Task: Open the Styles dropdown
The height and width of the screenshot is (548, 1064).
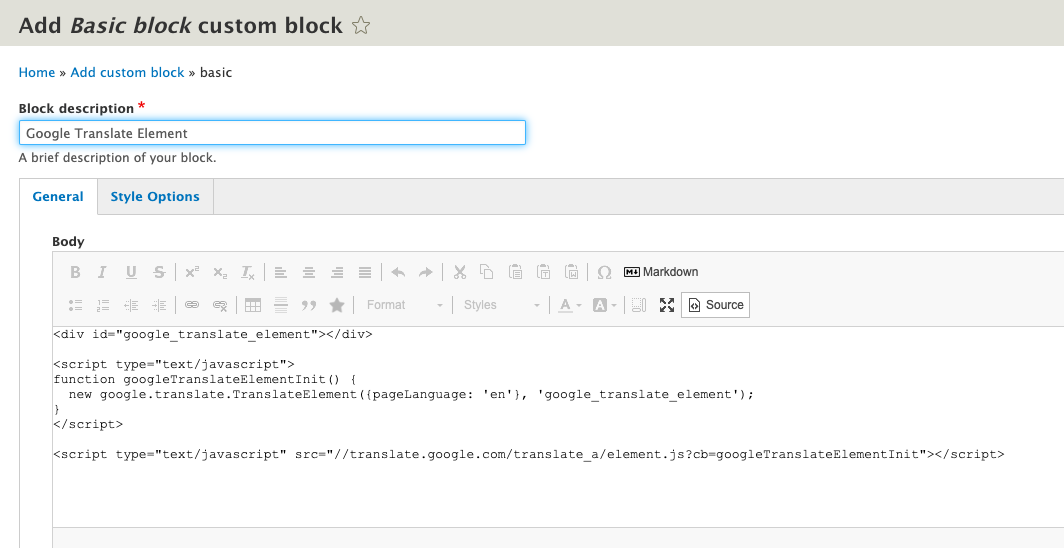Action: click(501, 305)
